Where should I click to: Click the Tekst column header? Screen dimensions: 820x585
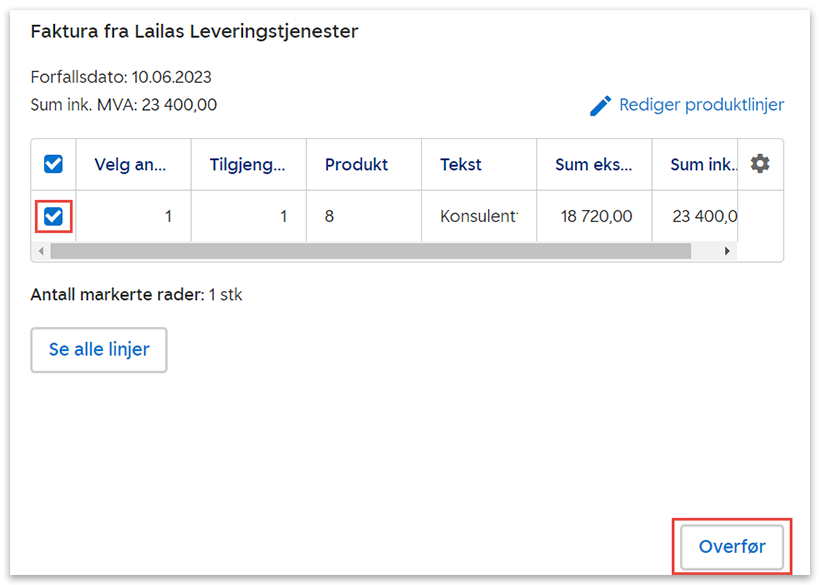461,165
